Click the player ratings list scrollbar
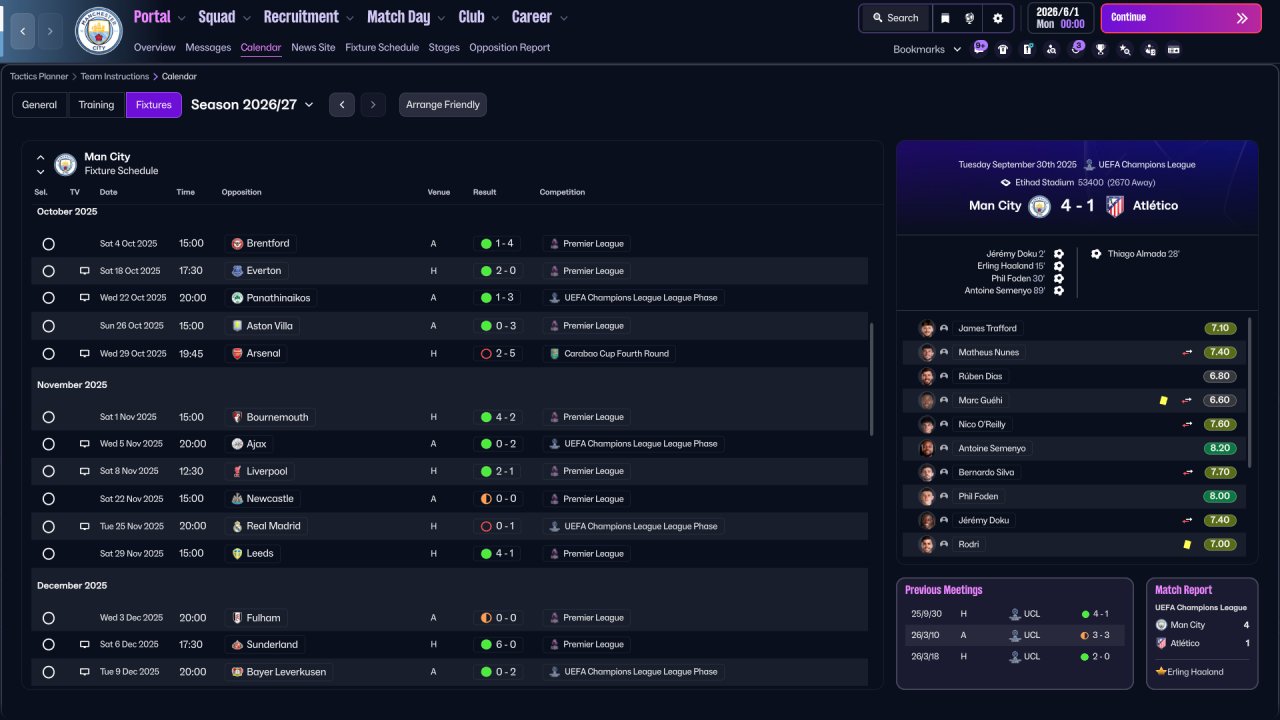The image size is (1280, 720). pyautogui.click(x=1250, y=392)
